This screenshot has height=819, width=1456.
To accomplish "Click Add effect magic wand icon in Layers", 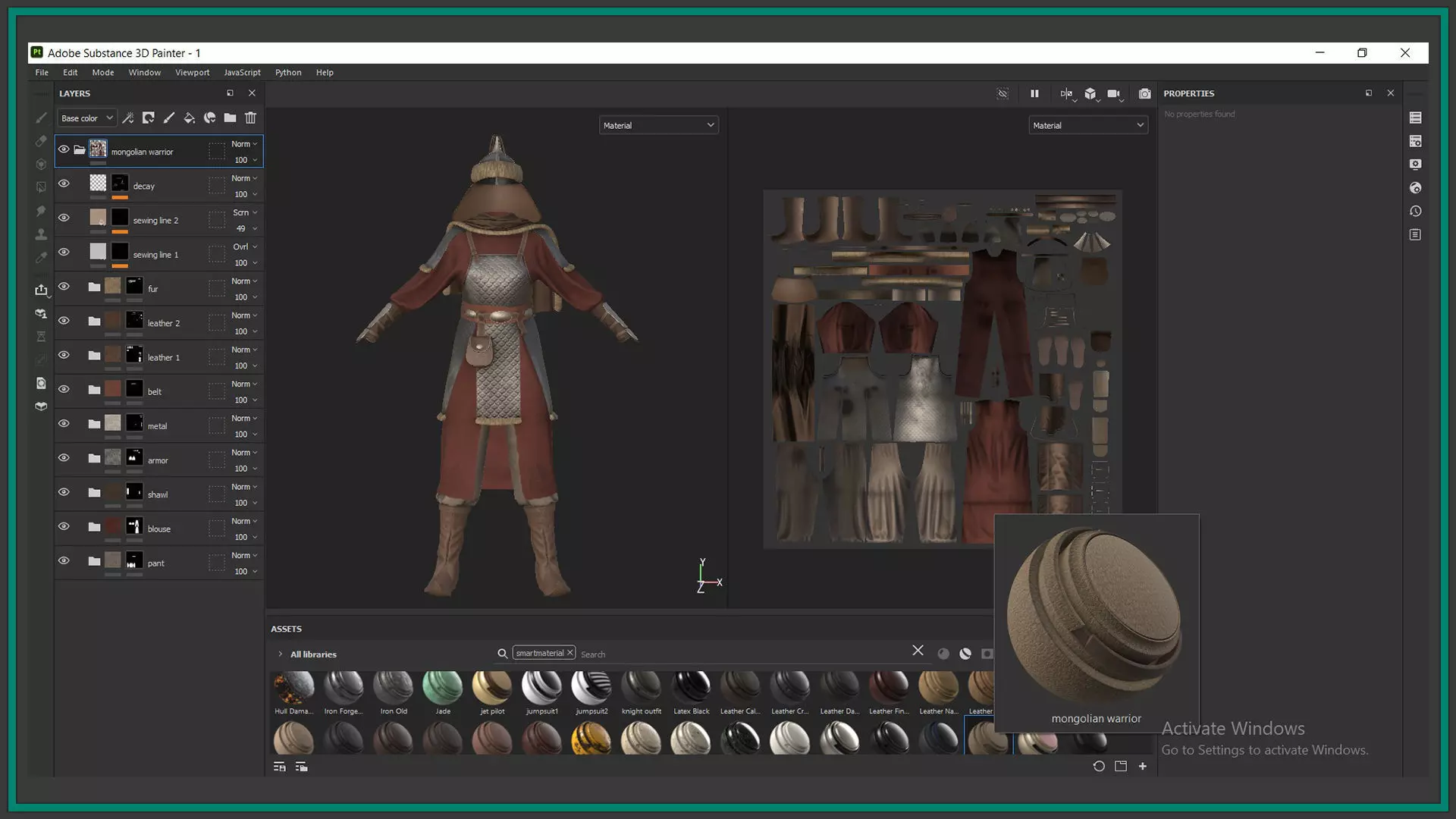I will (128, 118).
